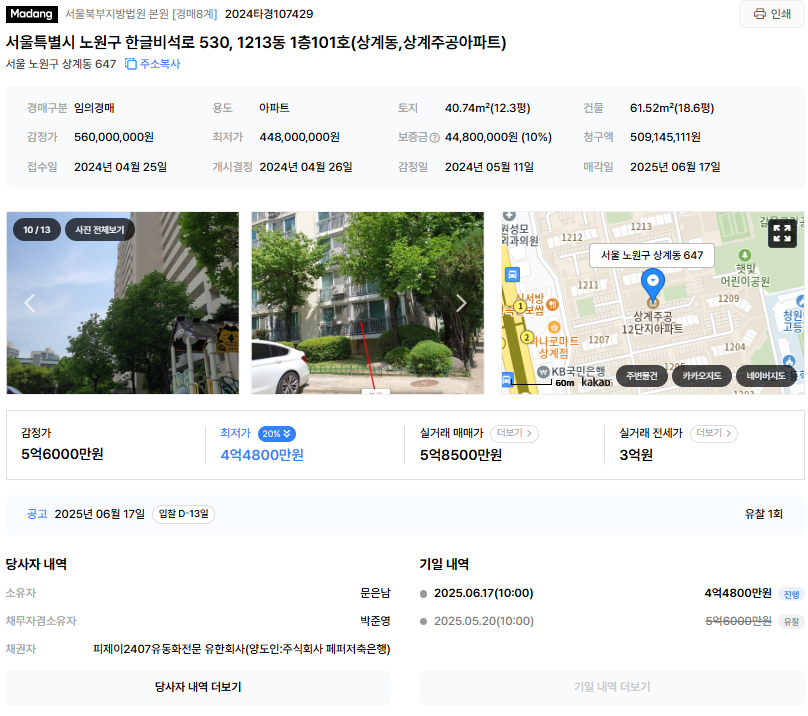This screenshot has width=808, height=716.
Task: Show previous photo with left arrow
Action: (x=29, y=303)
